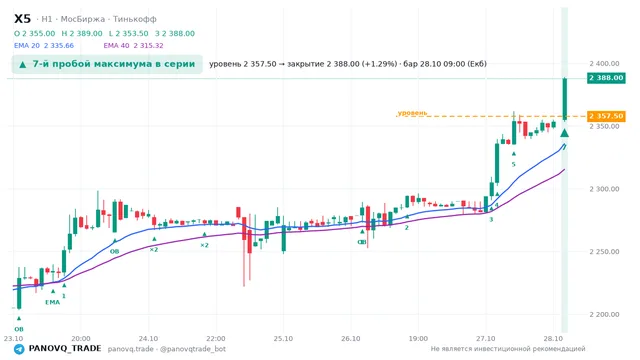Click the Telegram logo icon in footer

click(19, 349)
